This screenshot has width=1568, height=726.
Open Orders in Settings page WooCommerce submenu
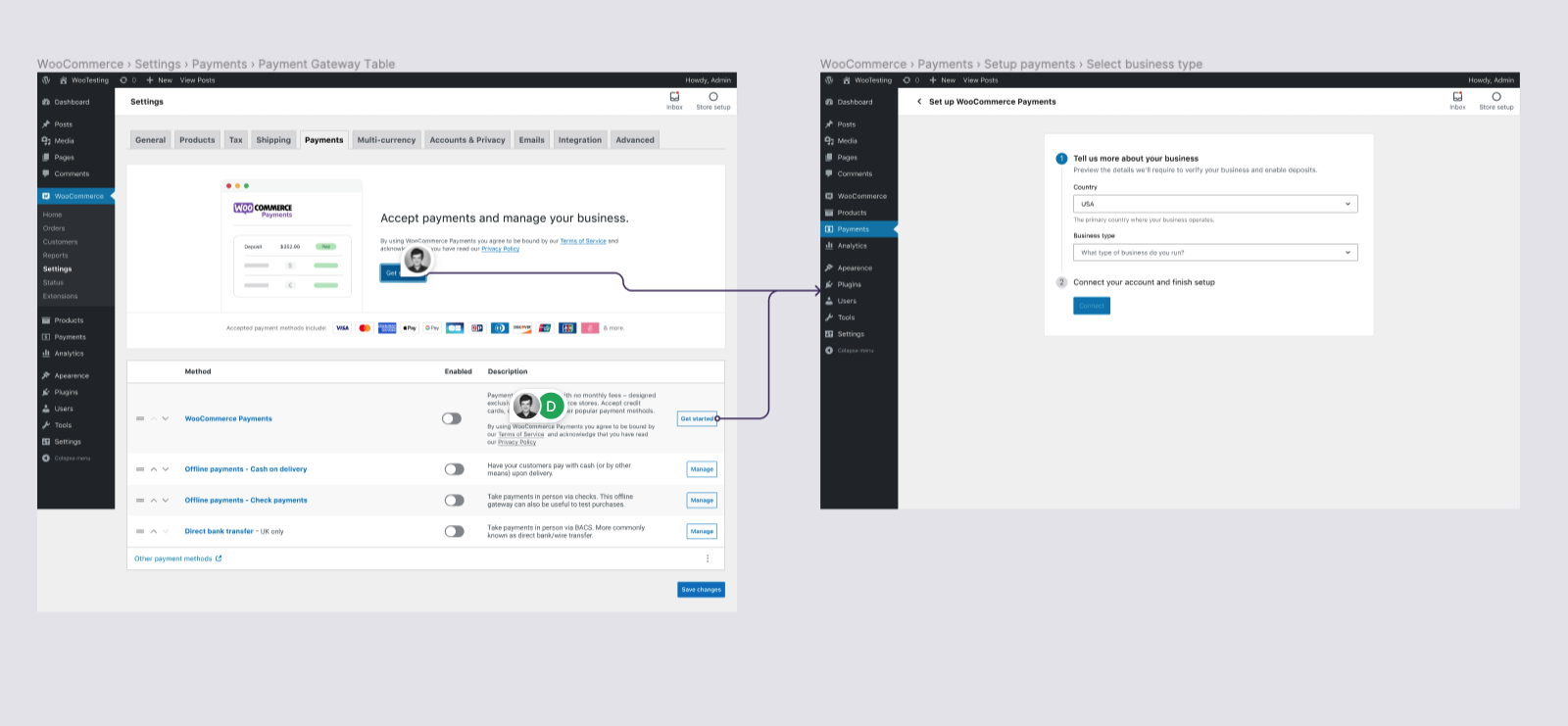(x=54, y=228)
